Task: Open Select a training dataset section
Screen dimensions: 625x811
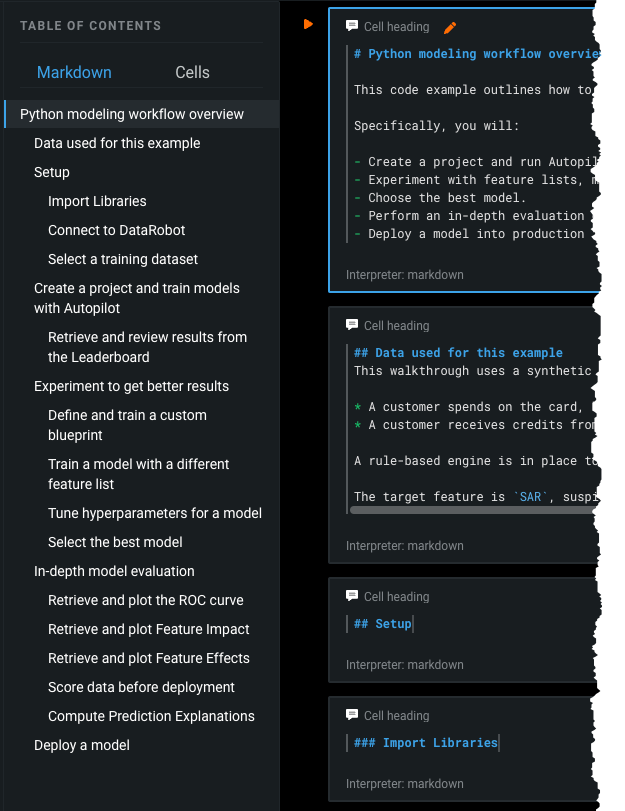Action: (x=123, y=259)
